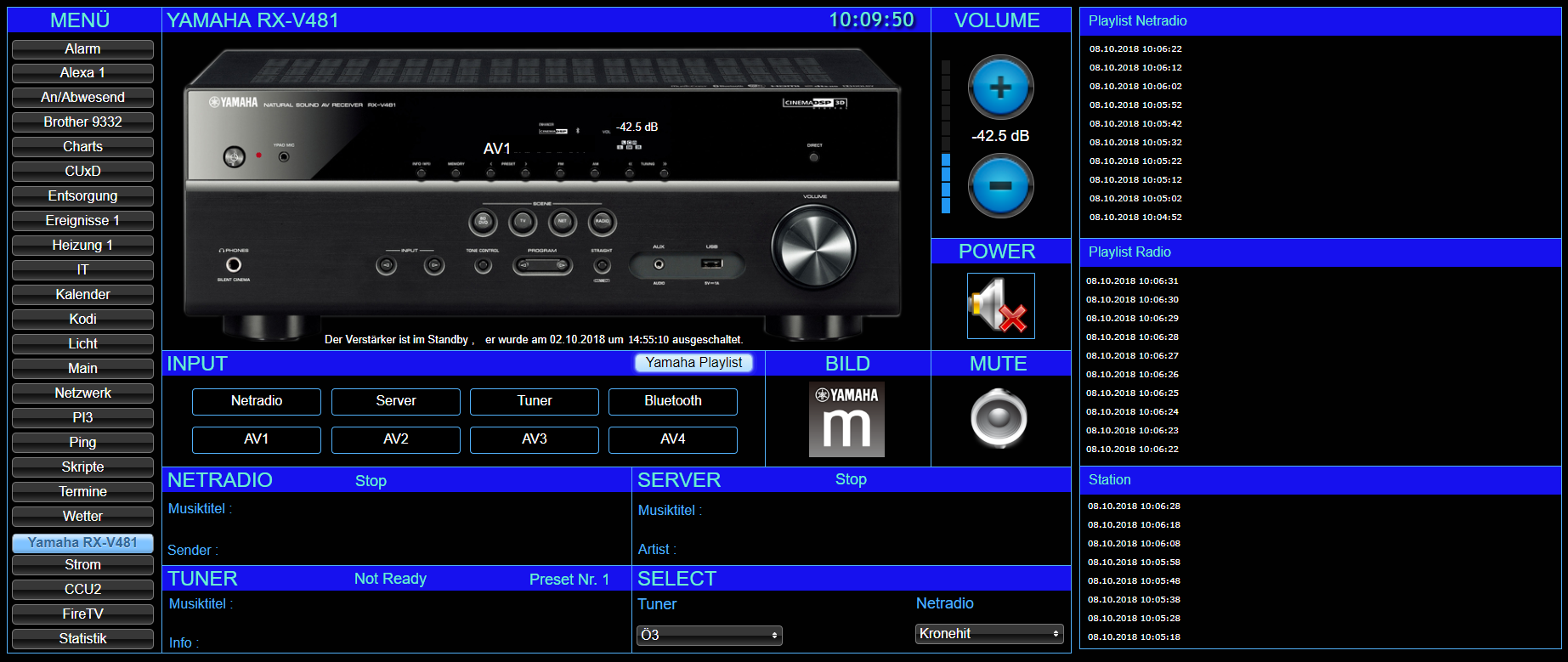Click the volume knob on the receiver image
Image resolution: width=1568 pixels, height=662 pixels.
pyautogui.click(x=813, y=246)
